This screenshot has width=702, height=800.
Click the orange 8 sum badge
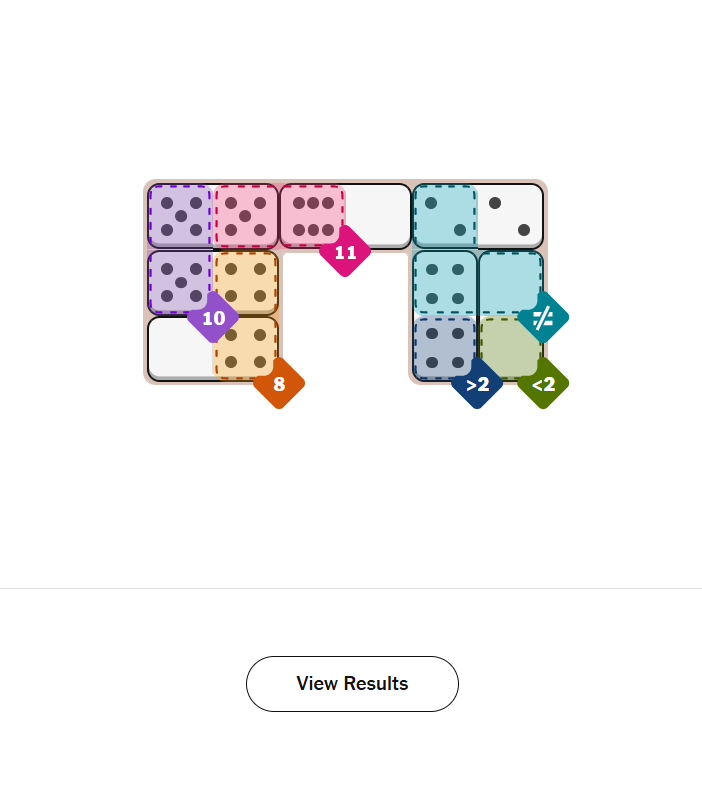279,384
